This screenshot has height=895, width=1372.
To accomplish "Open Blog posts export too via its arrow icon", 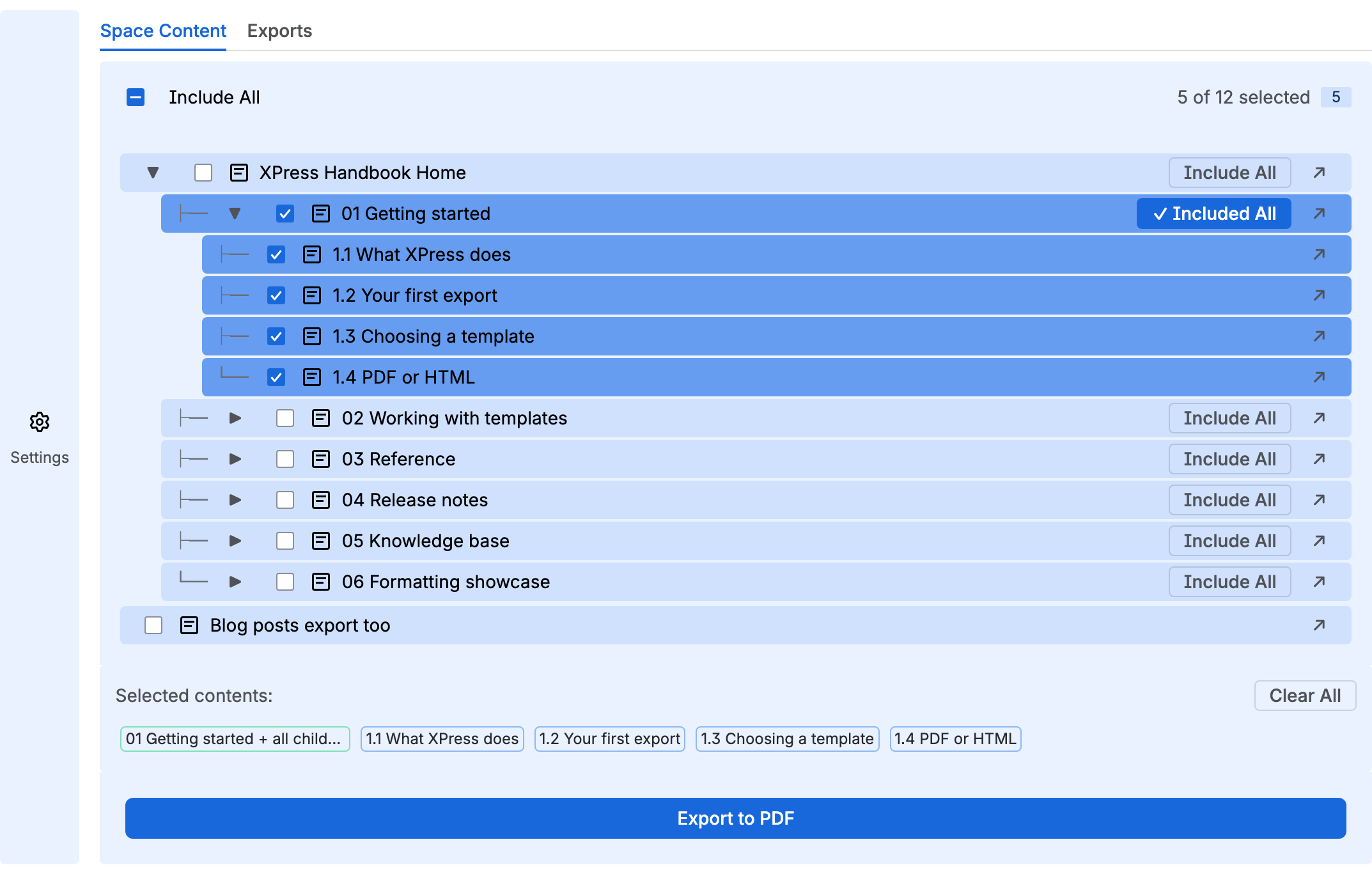I will pyautogui.click(x=1319, y=625).
